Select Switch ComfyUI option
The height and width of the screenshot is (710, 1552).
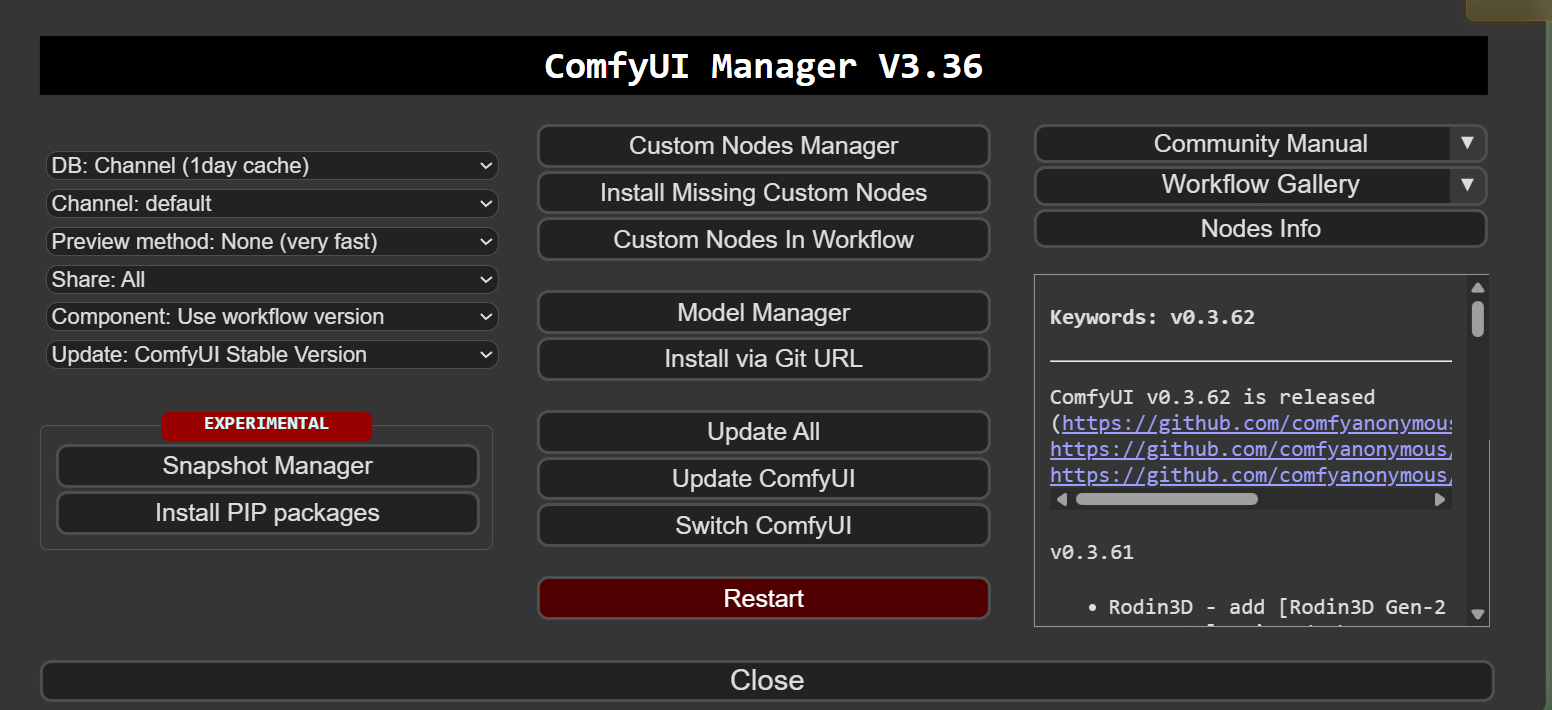click(763, 526)
